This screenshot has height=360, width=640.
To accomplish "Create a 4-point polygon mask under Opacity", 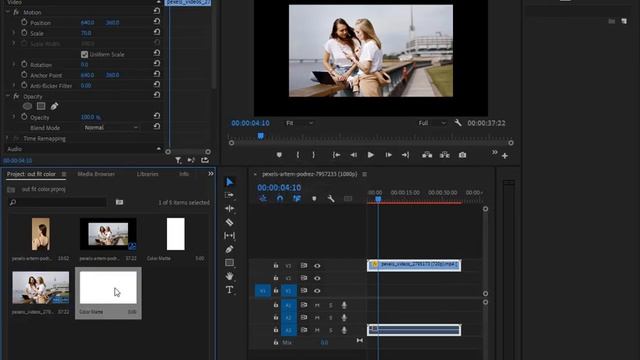I will pyautogui.click(x=41, y=106).
